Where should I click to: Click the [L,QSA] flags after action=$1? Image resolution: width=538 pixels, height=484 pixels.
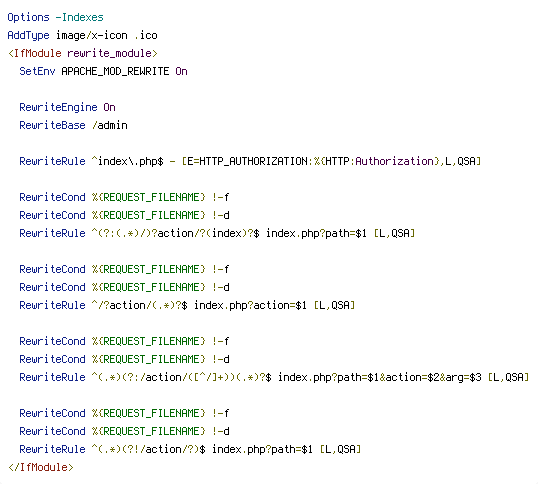pos(334,305)
